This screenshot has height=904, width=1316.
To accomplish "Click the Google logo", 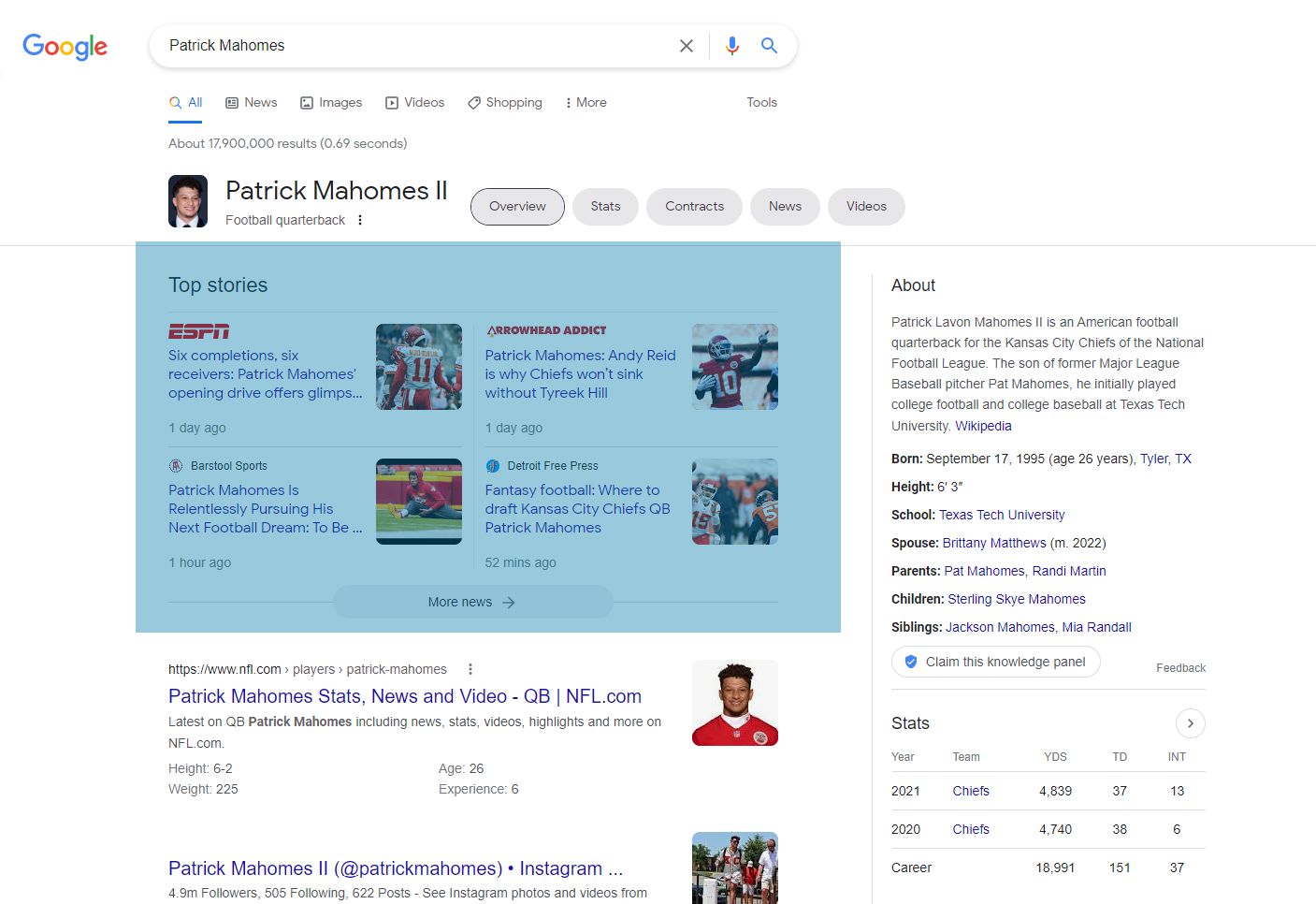I will click(65, 46).
